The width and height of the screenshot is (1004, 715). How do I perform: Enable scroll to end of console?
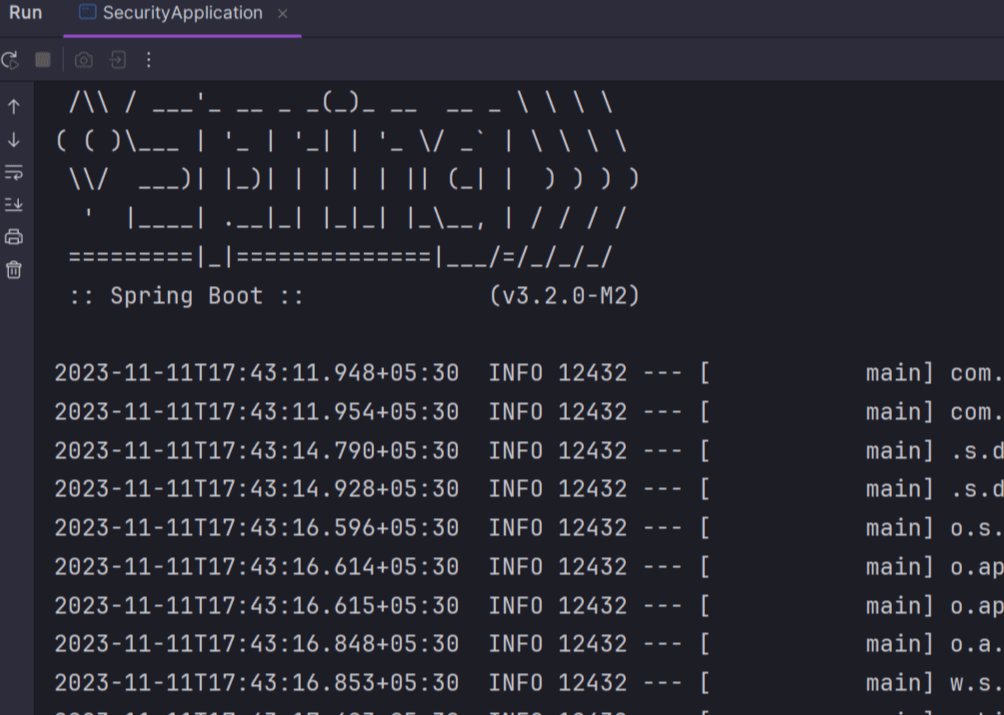click(14, 205)
